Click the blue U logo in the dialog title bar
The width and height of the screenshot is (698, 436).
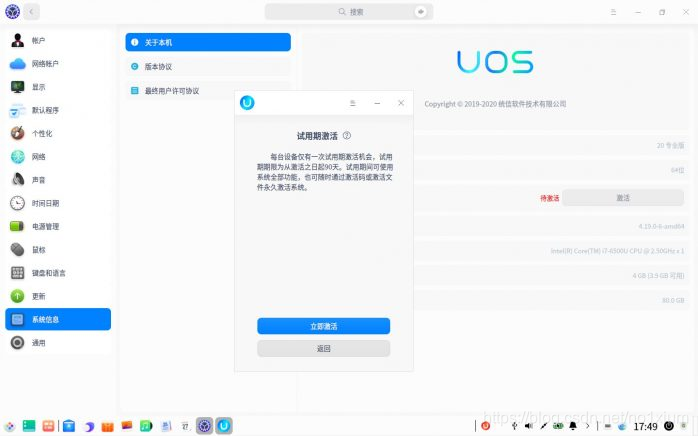click(x=247, y=103)
